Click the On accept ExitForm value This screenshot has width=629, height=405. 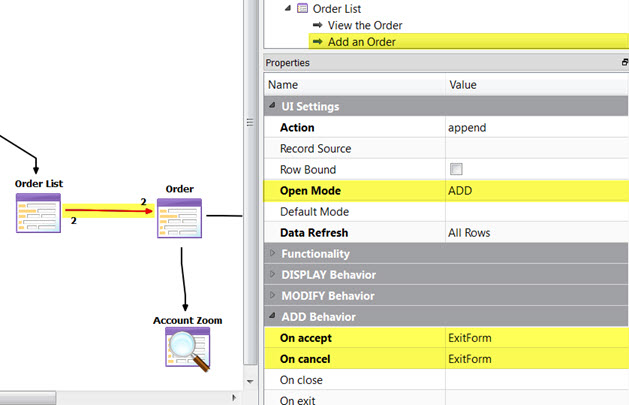coord(470,338)
